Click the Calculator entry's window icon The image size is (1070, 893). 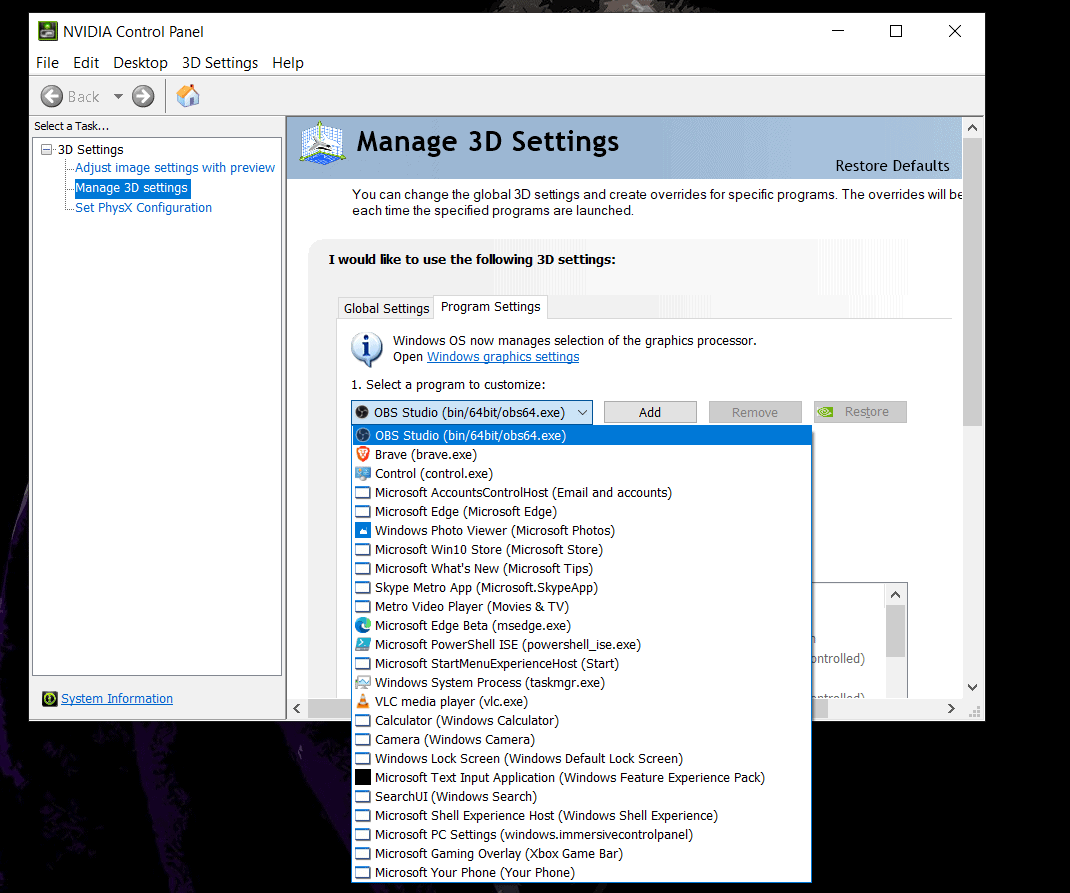tap(363, 720)
